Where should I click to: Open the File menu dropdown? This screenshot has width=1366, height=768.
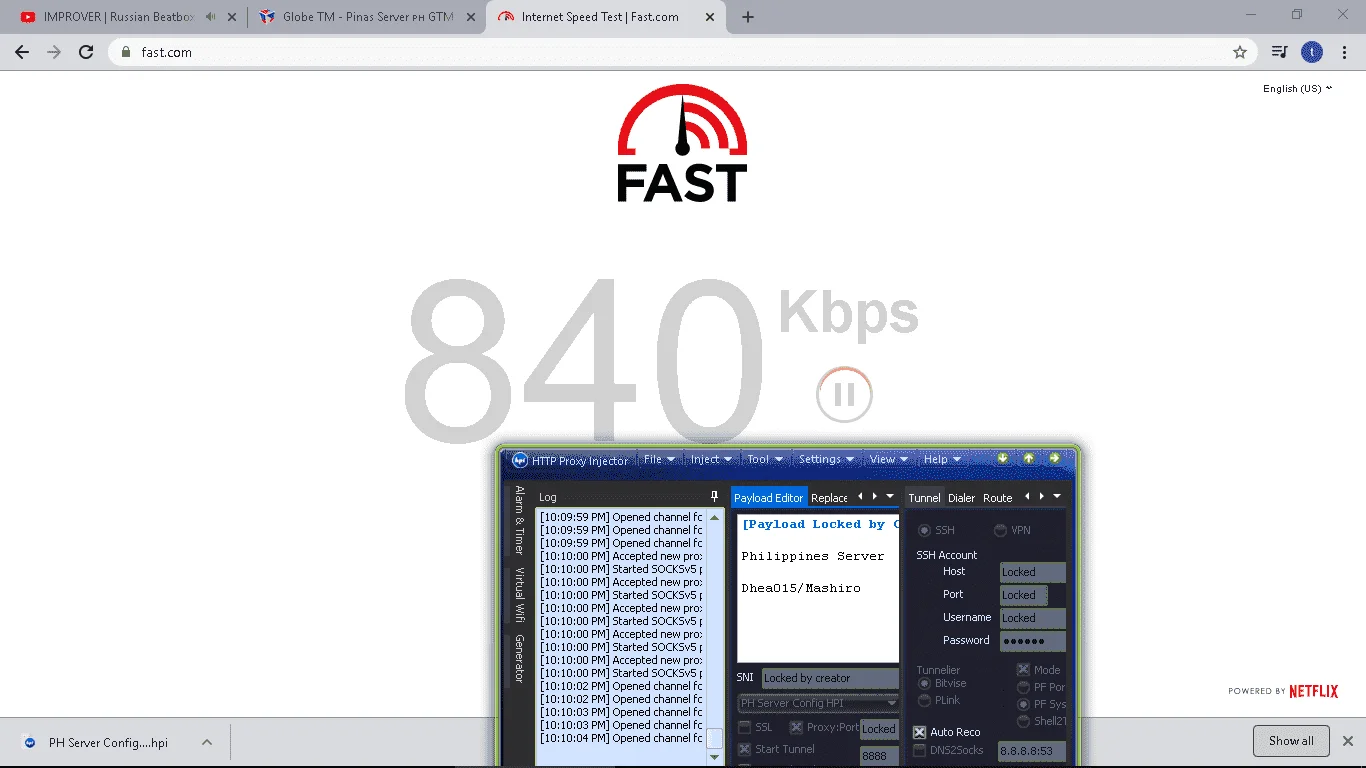[x=660, y=459]
